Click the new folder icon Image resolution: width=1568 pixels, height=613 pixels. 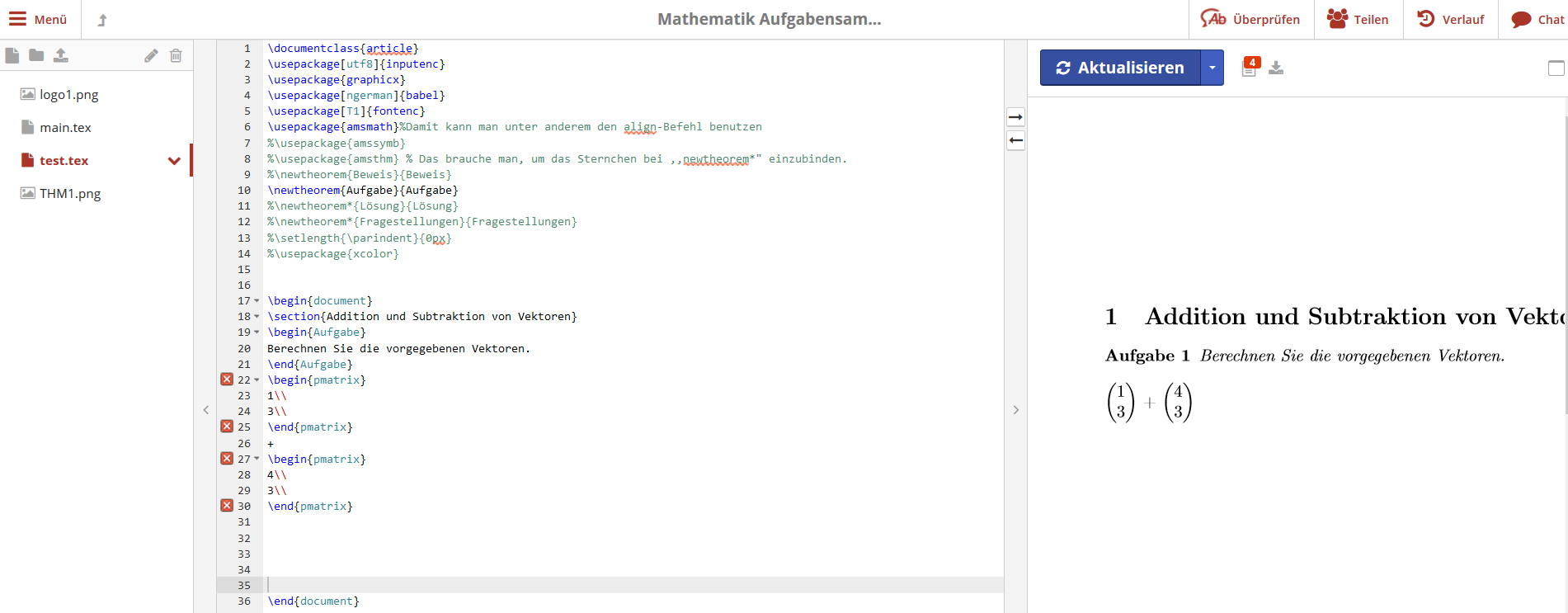tap(36, 55)
